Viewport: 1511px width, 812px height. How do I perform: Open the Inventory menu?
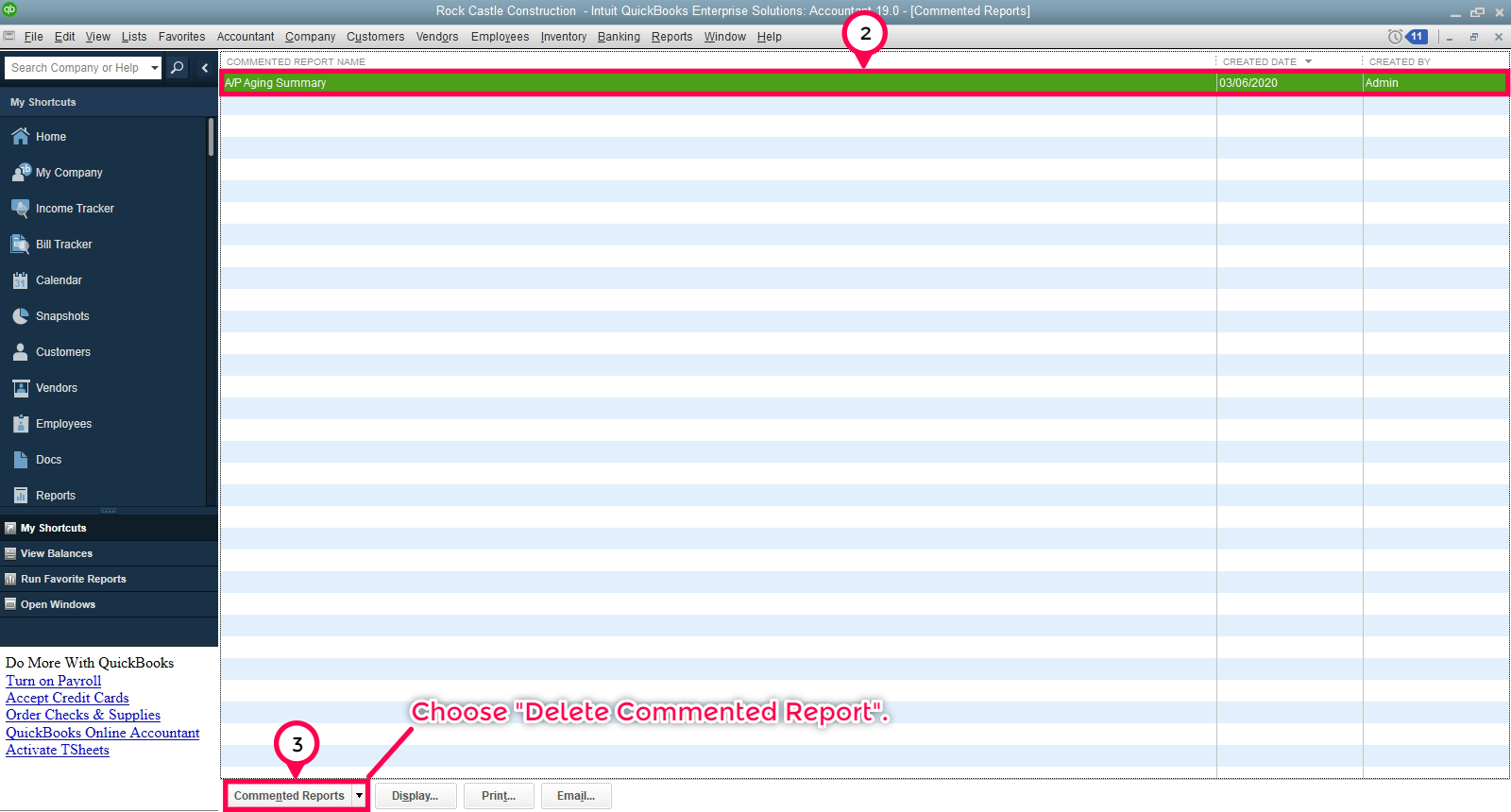pos(564,37)
